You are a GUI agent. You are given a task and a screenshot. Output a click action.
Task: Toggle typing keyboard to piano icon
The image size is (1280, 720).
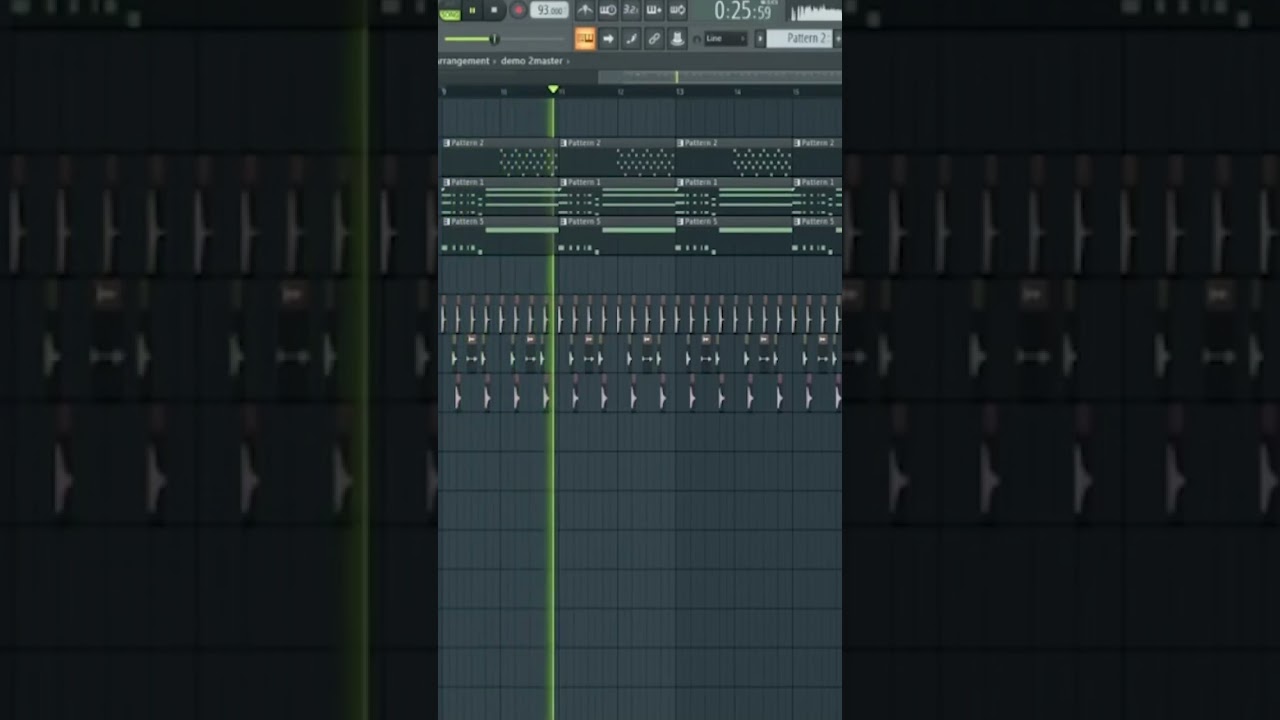(x=585, y=39)
